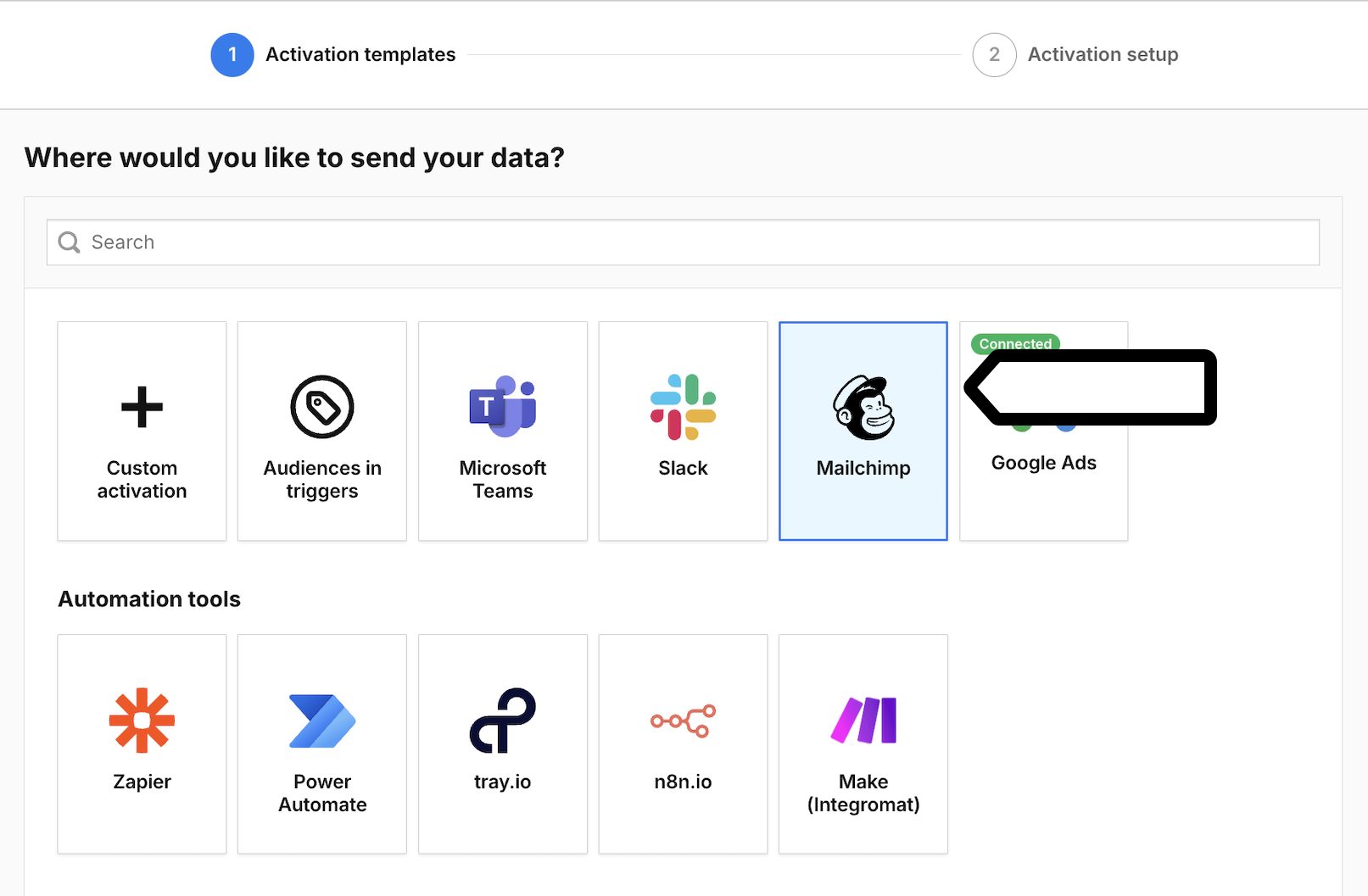This screenshot has height=896, width=1368.
Task: Select the Power Automate icon
Action: tap(321, 721)
